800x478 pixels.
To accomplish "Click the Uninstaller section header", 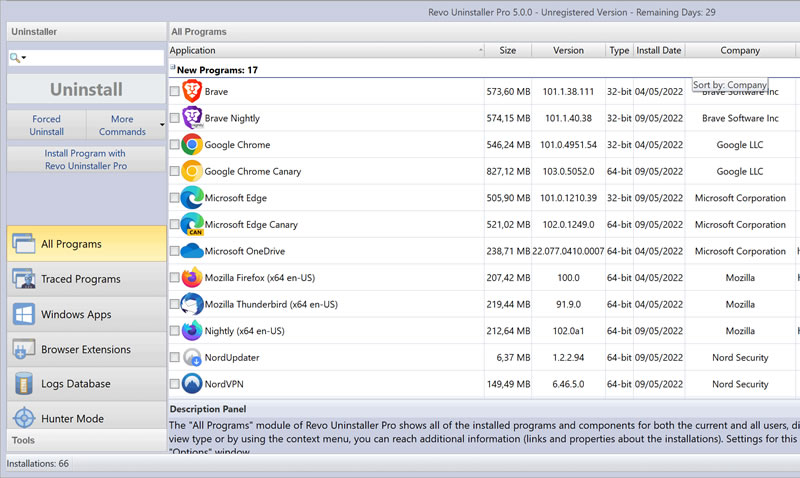I will pyautogui.click(x=86, y=32).
